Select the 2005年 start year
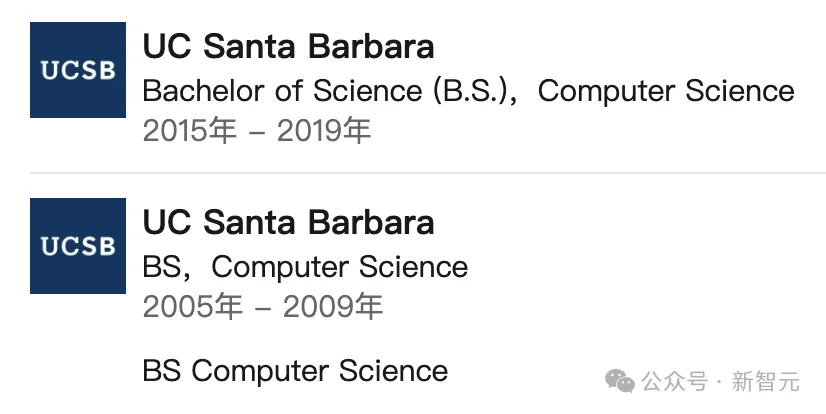 click(x=192, y=307)
